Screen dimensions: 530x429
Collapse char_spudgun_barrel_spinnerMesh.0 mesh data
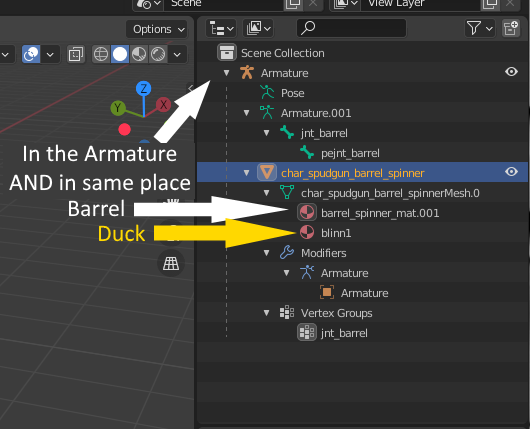(266, 193)
